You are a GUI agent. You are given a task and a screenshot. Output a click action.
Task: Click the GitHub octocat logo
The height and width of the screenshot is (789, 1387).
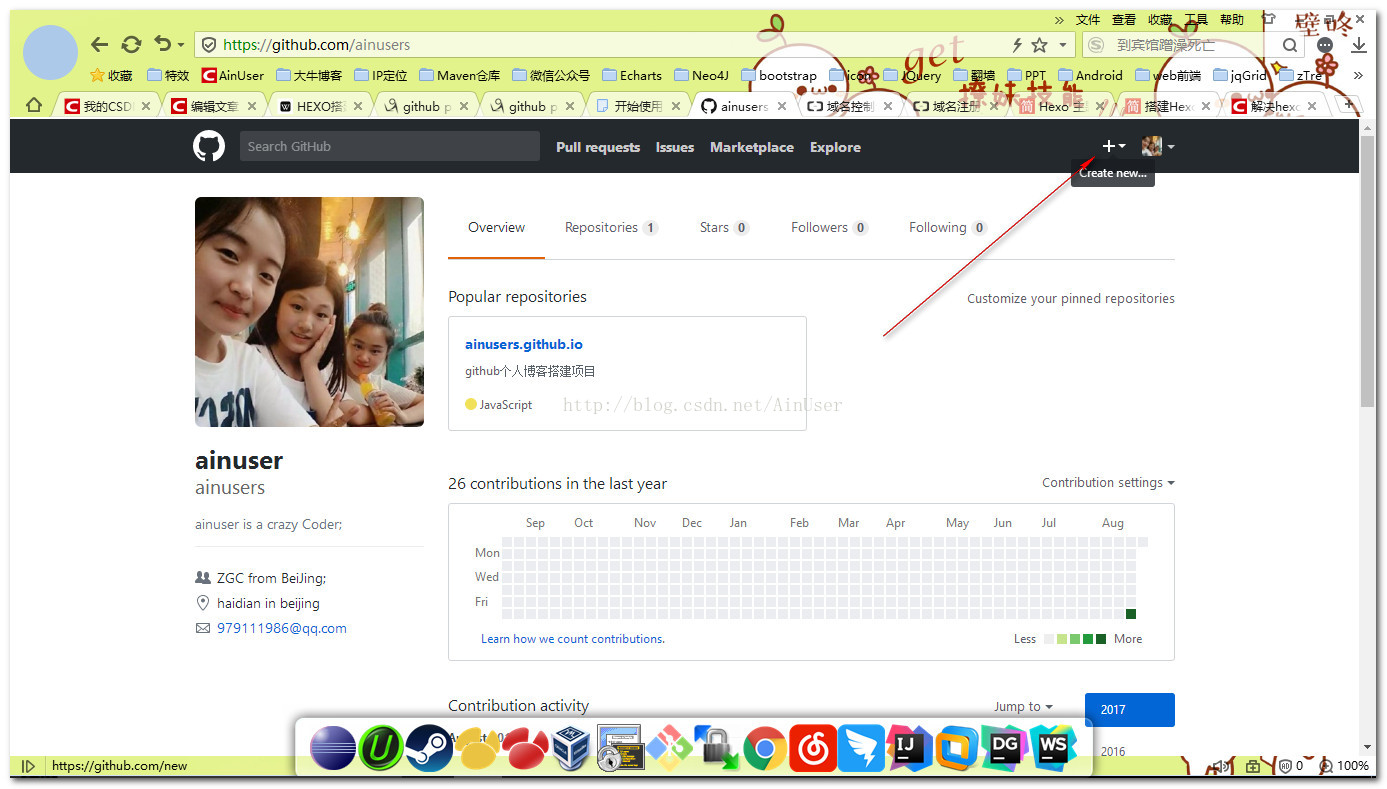point(209,146)
